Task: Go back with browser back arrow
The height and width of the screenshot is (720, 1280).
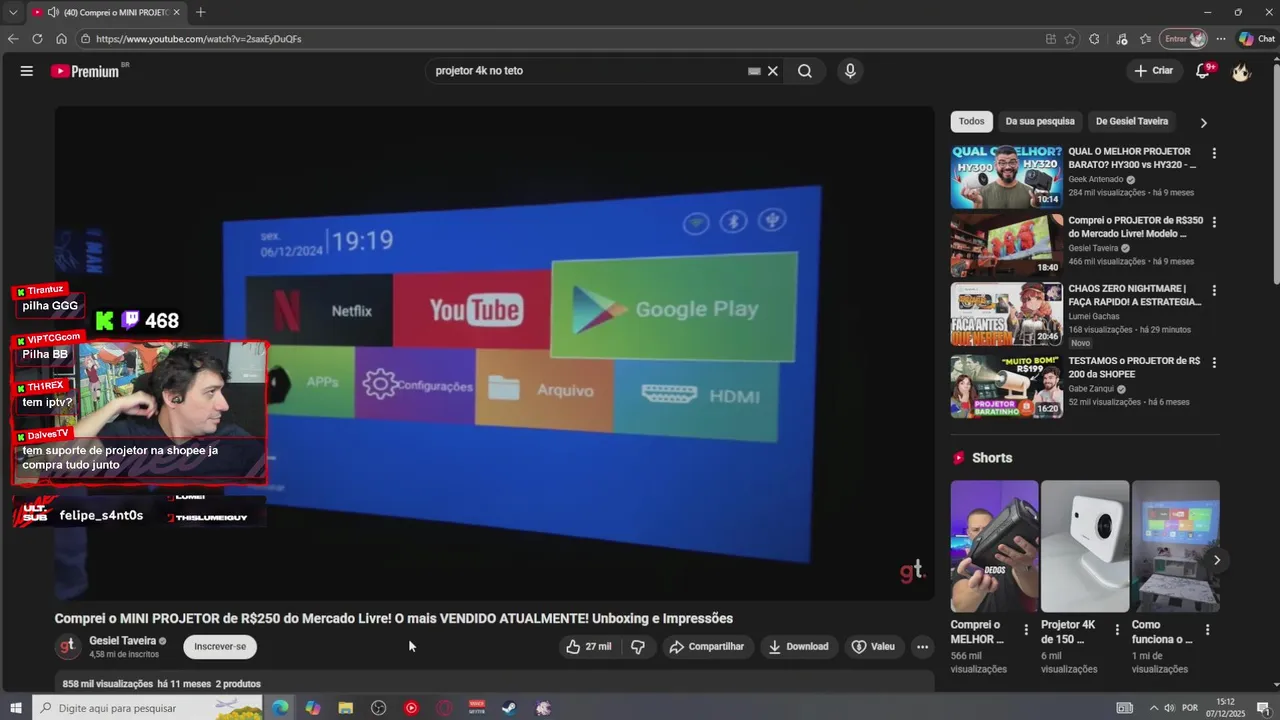Action: point(13,39)
